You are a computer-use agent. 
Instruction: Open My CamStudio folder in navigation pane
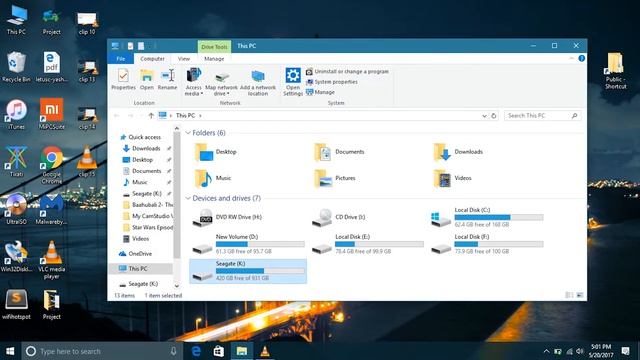coord(148,216)
